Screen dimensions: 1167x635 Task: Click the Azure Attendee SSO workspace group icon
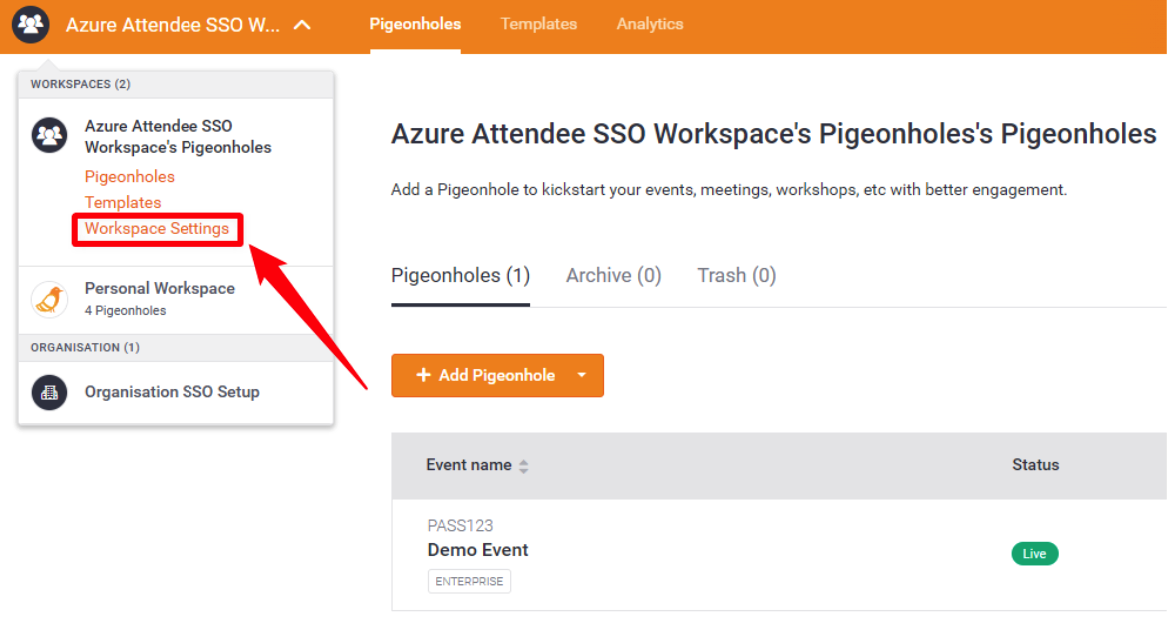49,135
